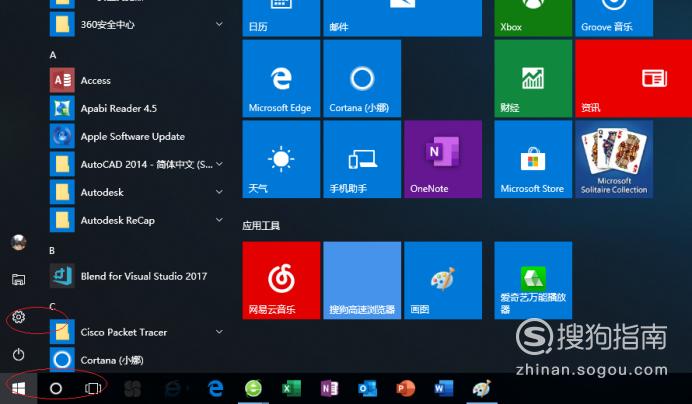Viewport: 692px width, 404px height.
Task: Open the 日历 calendar tile
Action: pos(281,18)
